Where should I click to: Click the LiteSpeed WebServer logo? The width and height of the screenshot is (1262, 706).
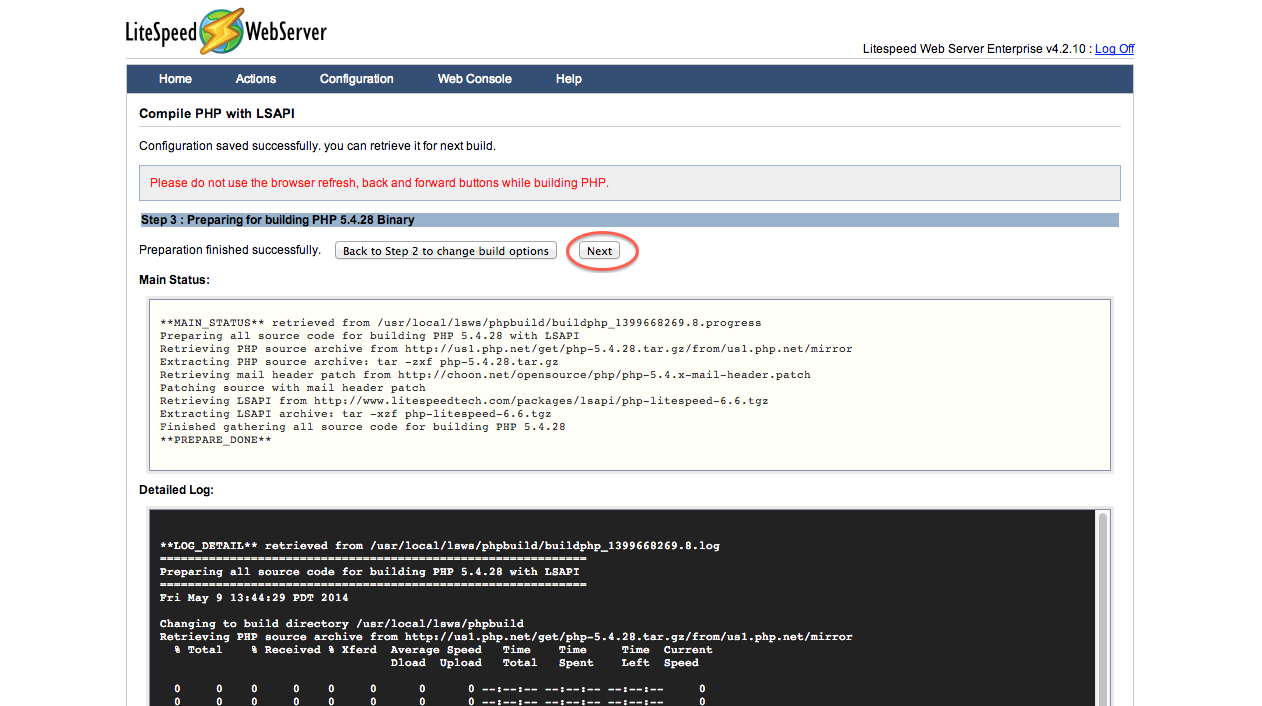(226, 32)
